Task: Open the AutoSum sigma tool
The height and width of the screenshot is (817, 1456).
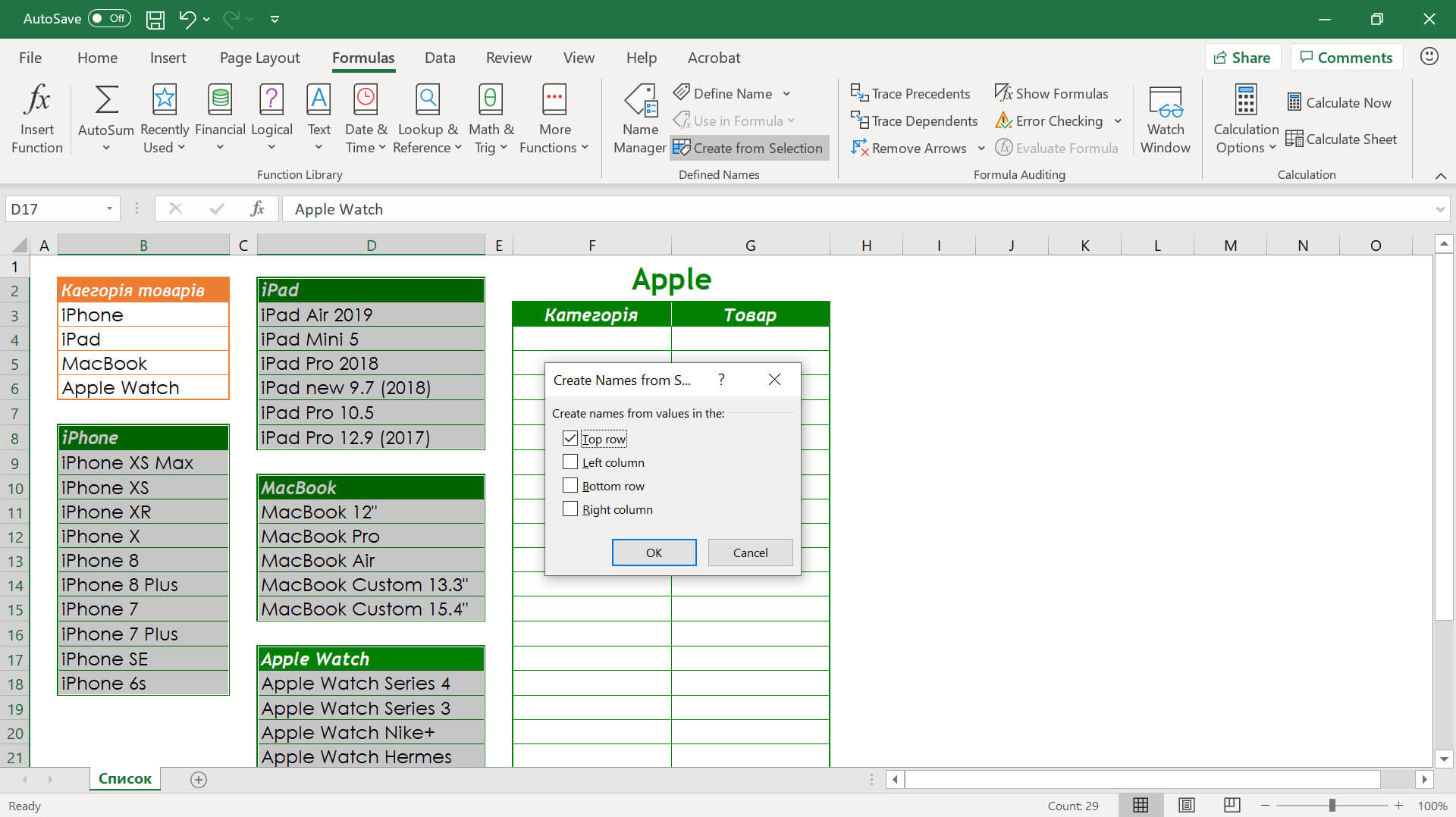Action: click(105, 100)
